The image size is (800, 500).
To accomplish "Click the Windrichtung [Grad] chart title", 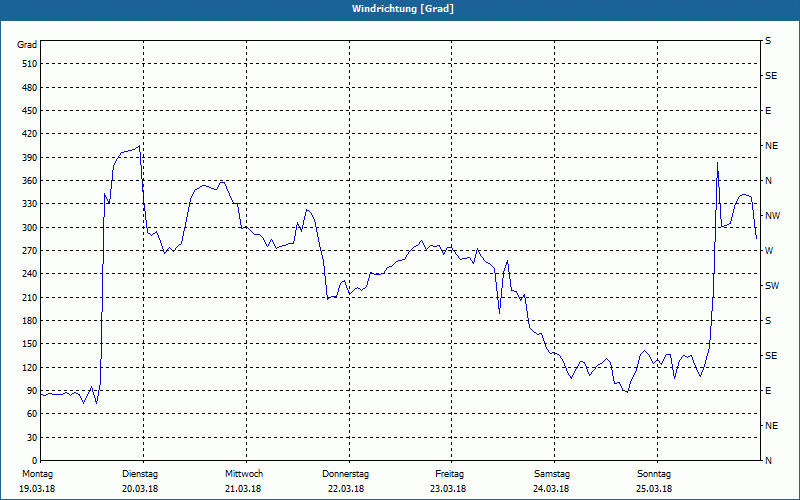I will [403, 9].
